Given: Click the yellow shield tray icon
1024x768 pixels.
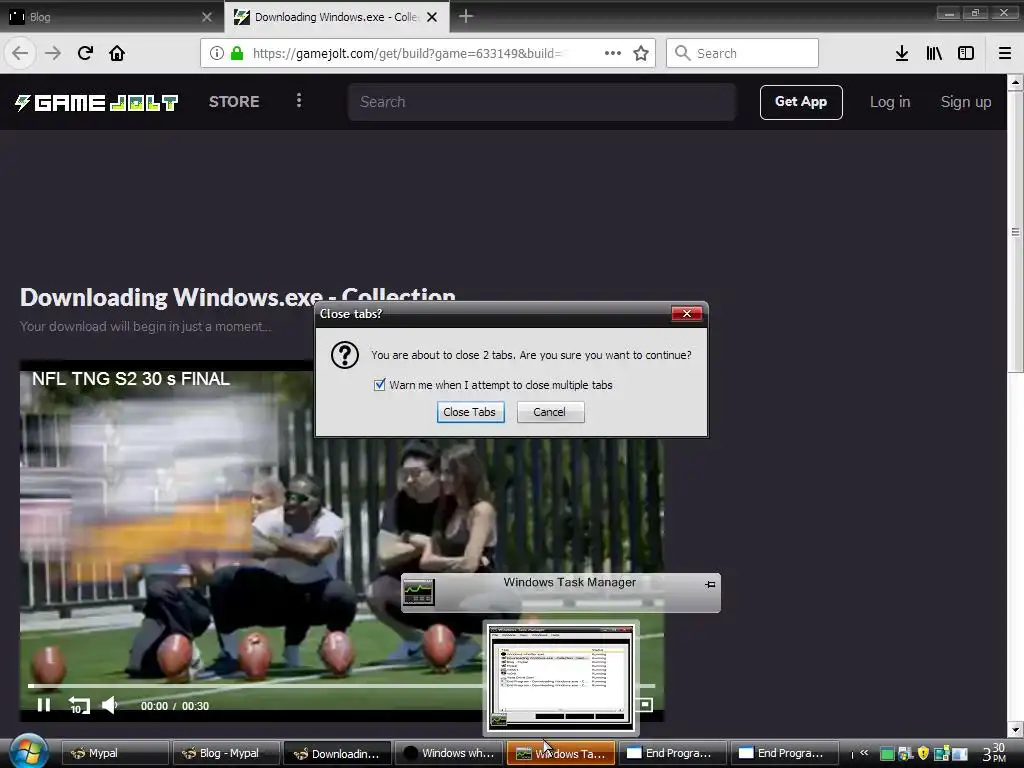Looking at the screenshot, I should click(923, 754).
